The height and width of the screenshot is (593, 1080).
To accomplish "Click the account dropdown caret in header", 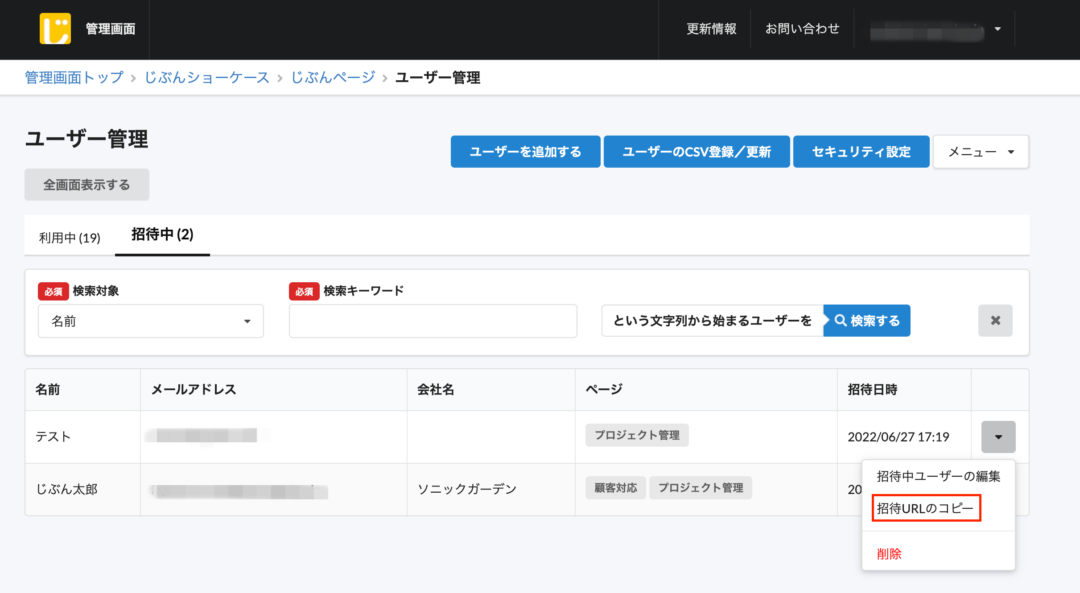I will pos(997,29).
